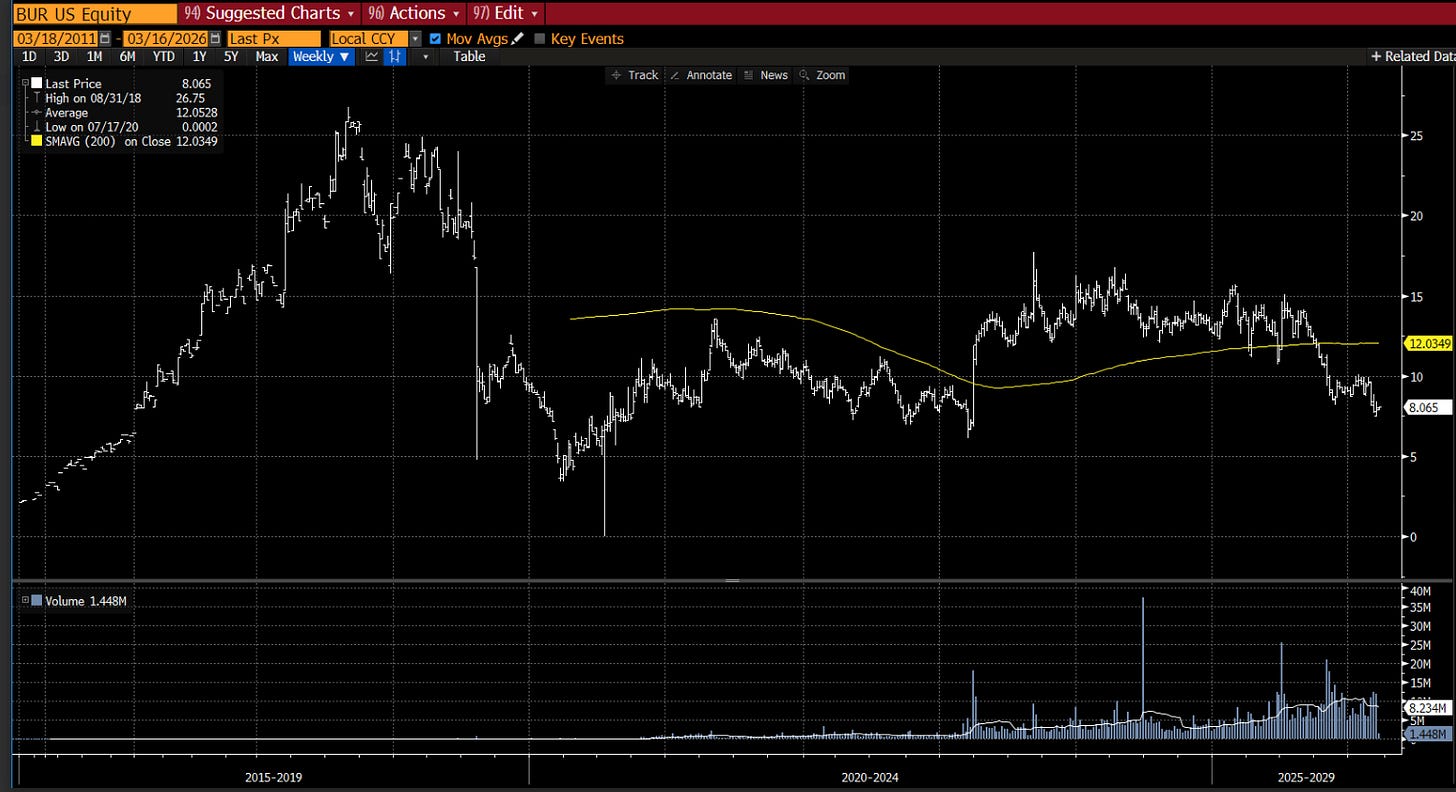Select the Max time range
This screenshot has height=792, width=1456.
267,57
